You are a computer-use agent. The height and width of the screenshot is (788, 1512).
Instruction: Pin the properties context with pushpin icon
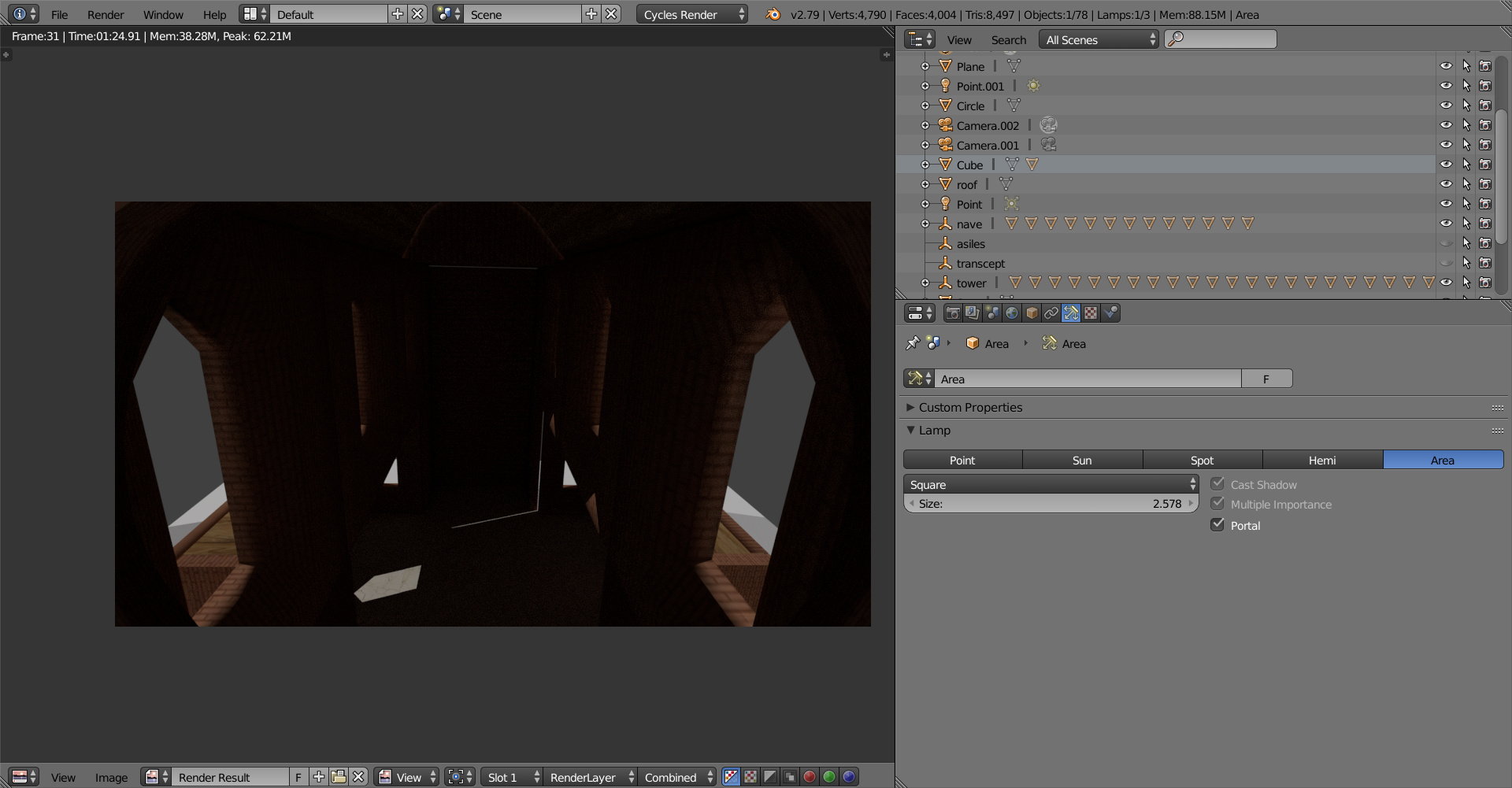(913, 343)
